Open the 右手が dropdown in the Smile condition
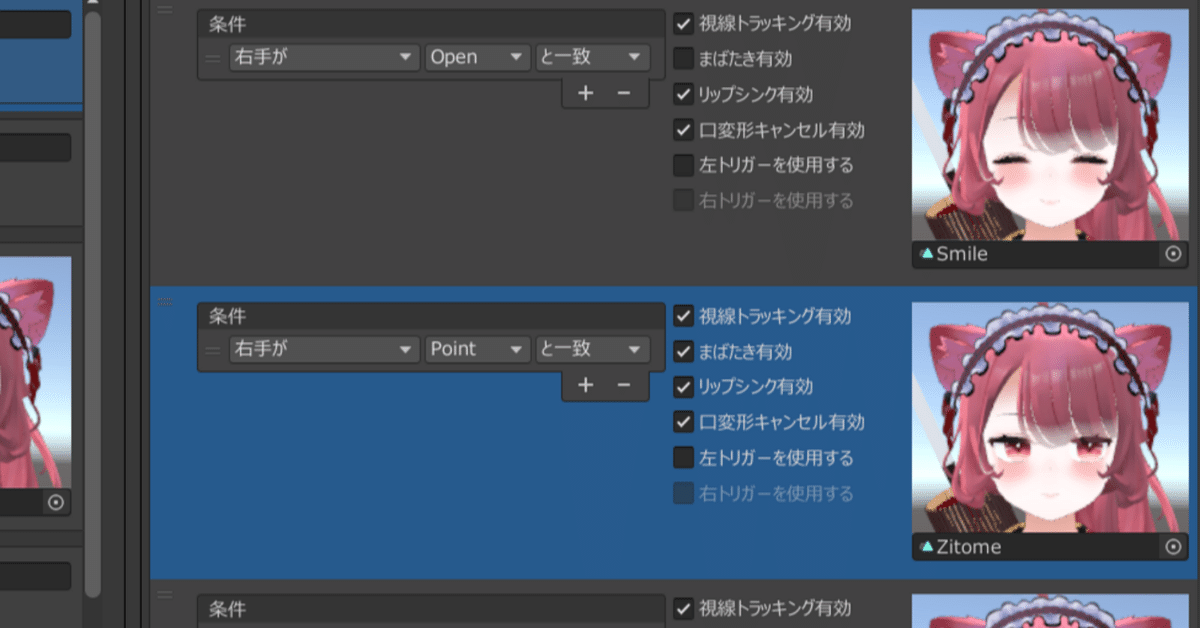Viewport: 1200px width, 628px height. (x=323, y=57)
